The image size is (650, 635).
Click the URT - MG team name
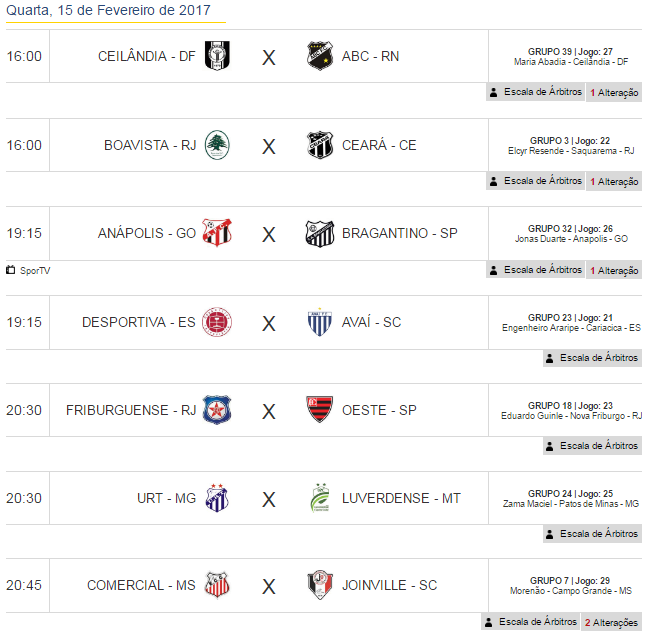tap(166, 498)
